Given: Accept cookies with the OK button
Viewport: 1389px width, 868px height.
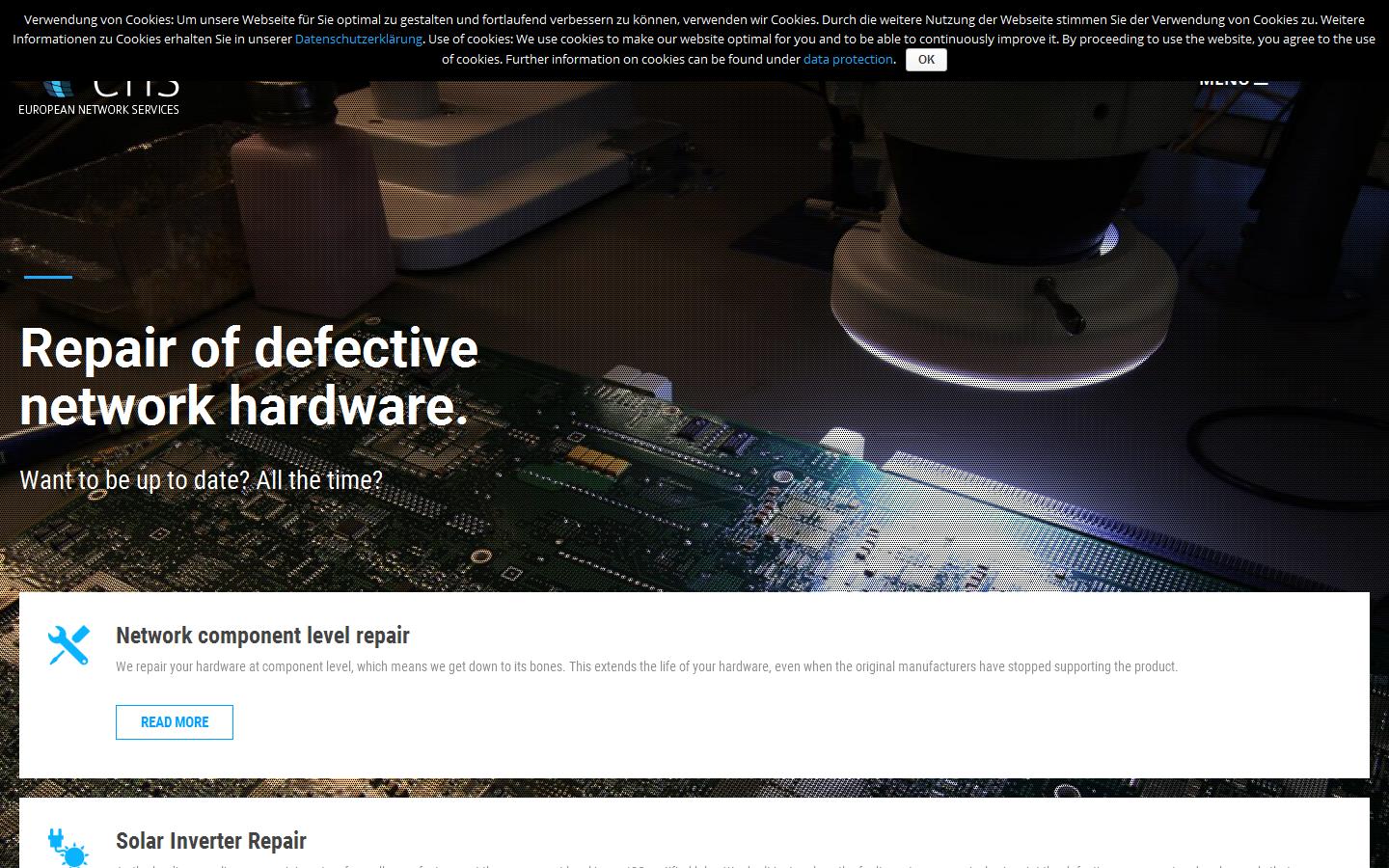Looking at the screenshot, I should click(x=926, y=60).
